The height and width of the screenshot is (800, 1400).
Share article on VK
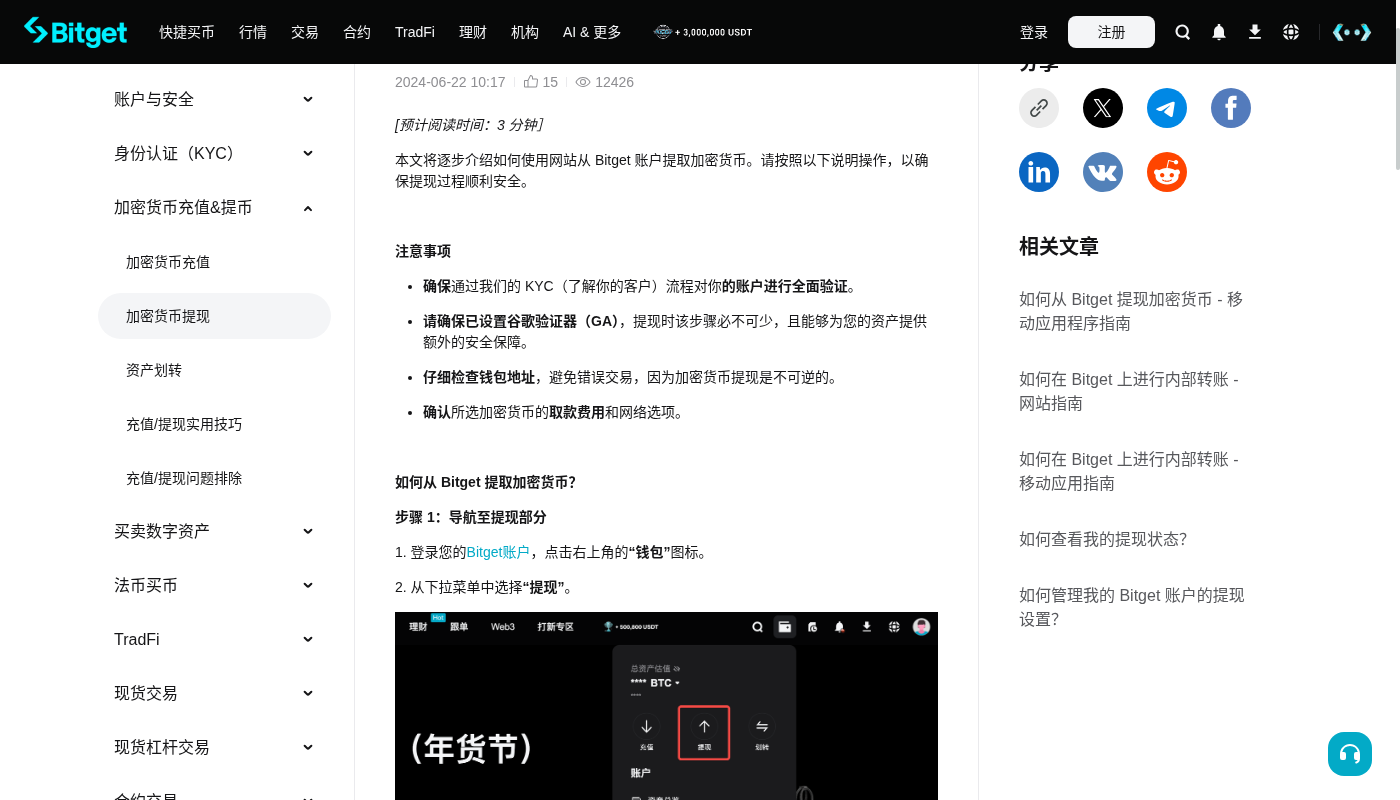1103,172
